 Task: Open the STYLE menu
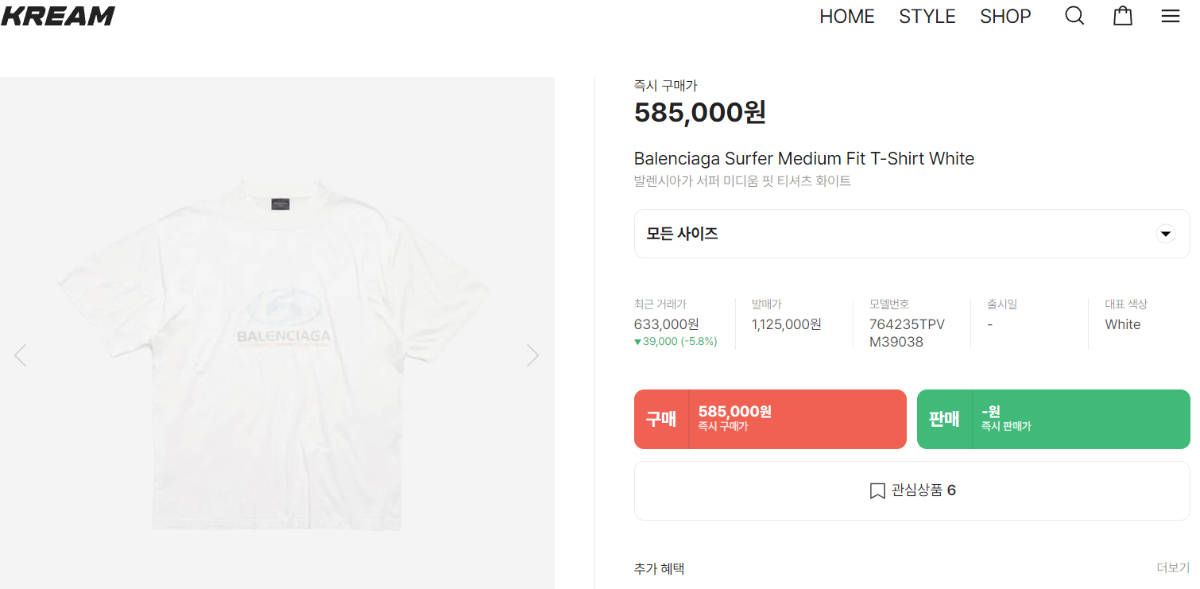pos(927,16)
